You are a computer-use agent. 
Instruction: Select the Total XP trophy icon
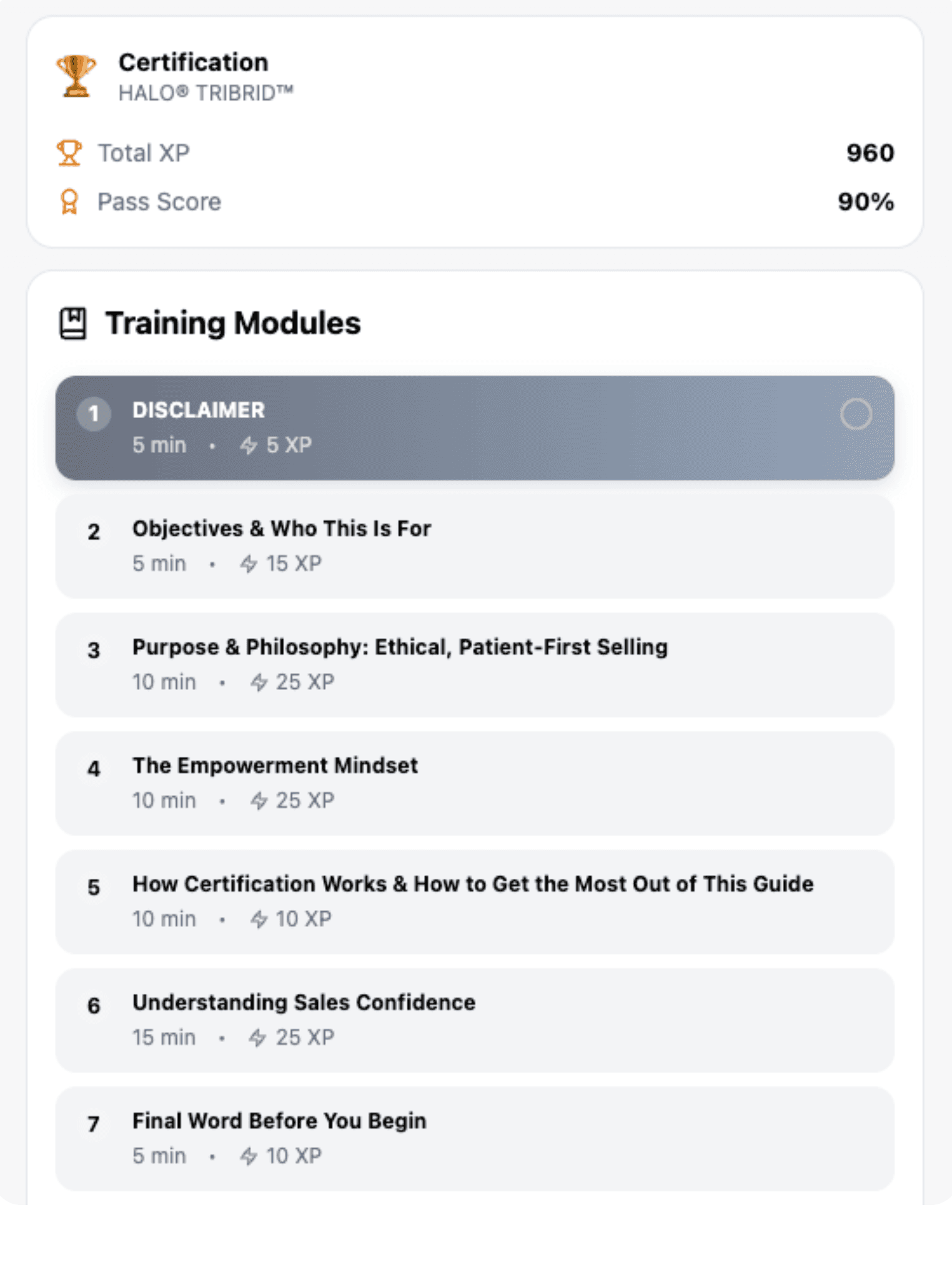(69, 152)
